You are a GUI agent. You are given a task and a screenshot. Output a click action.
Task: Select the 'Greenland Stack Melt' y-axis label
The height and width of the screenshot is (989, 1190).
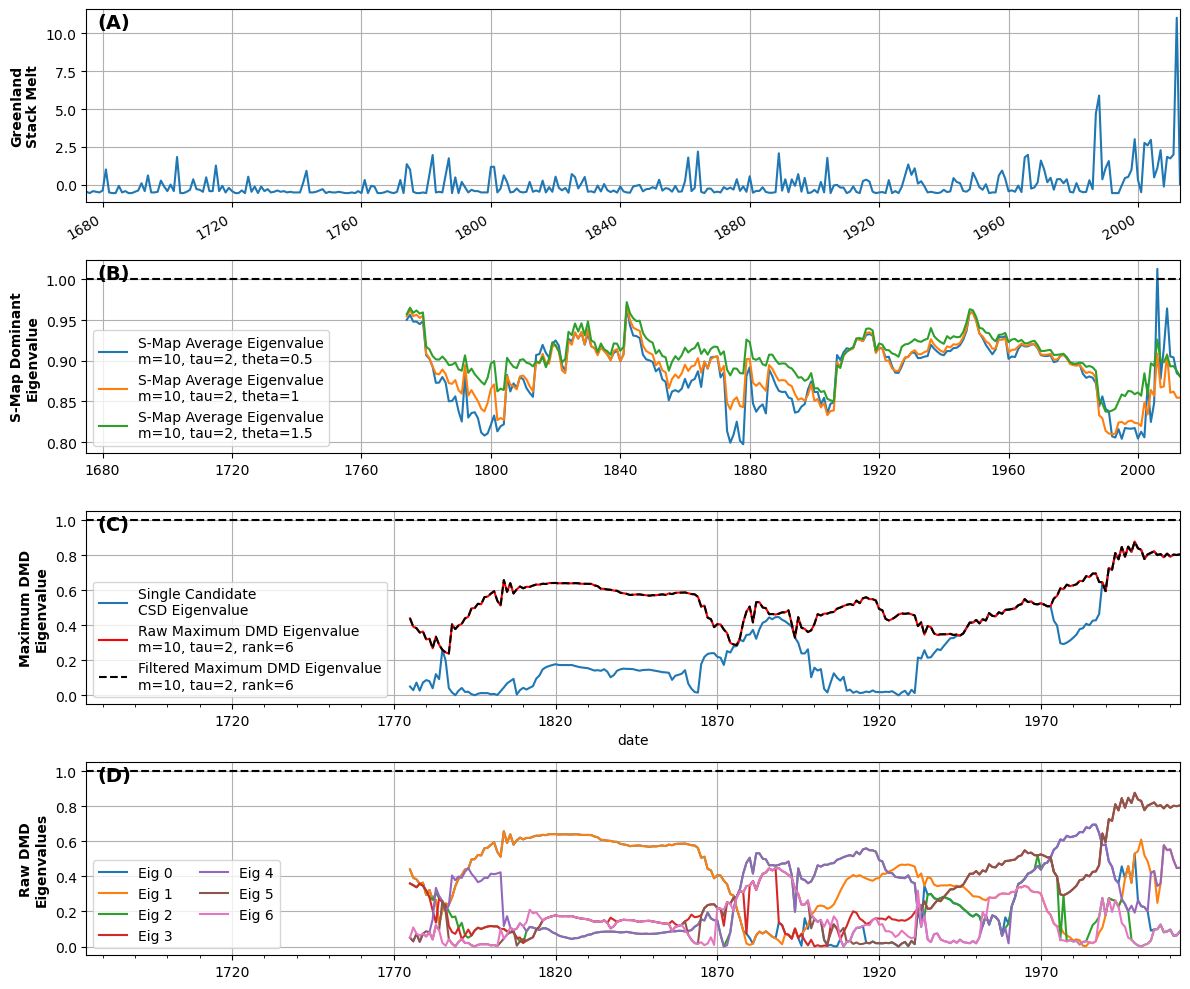pos(24,108)
